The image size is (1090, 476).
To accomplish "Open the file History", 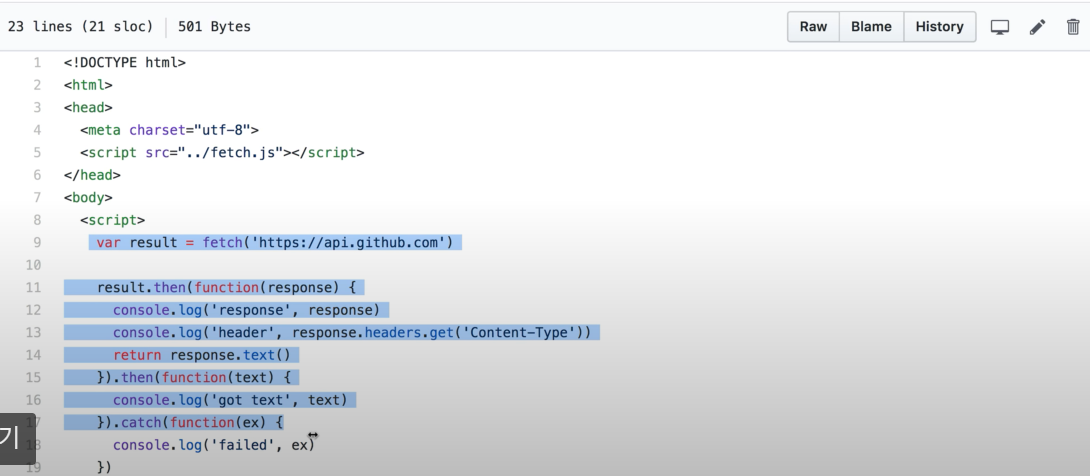I will [939, 26].
